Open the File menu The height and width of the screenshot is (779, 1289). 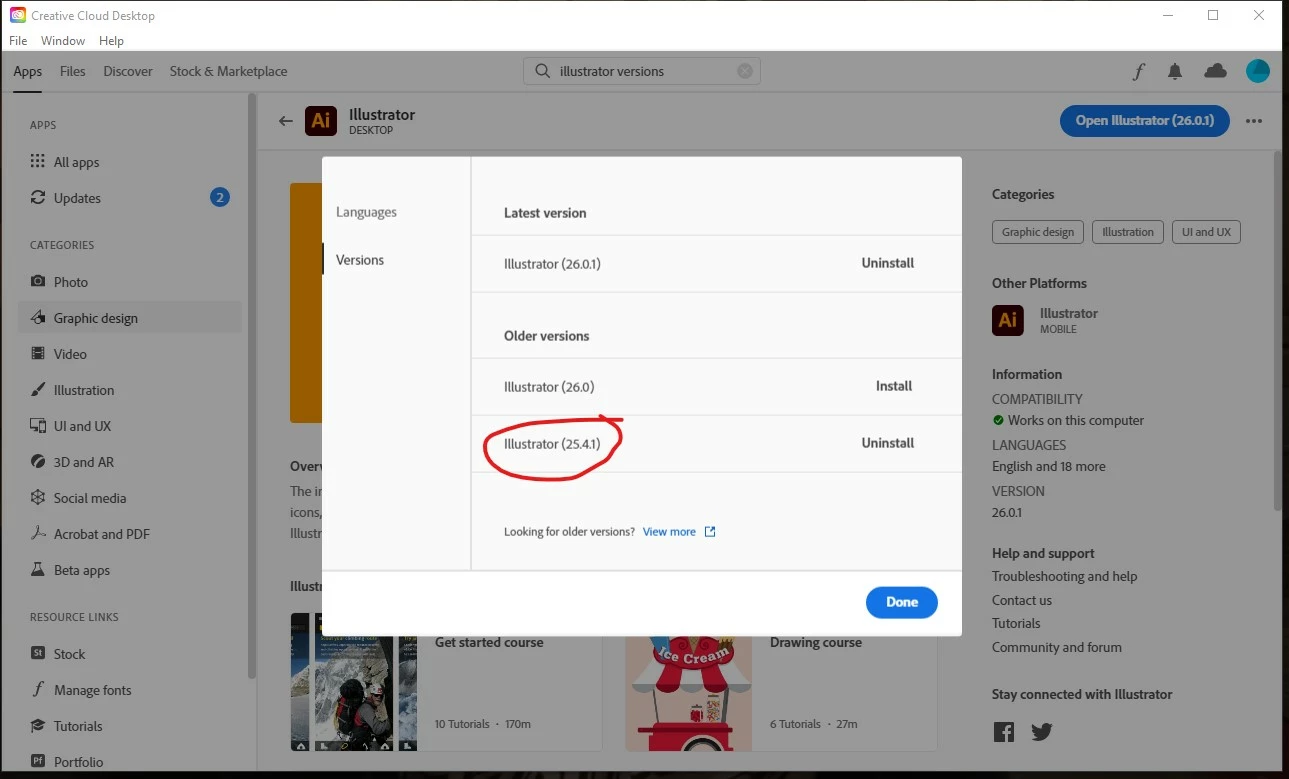(18, 41)
